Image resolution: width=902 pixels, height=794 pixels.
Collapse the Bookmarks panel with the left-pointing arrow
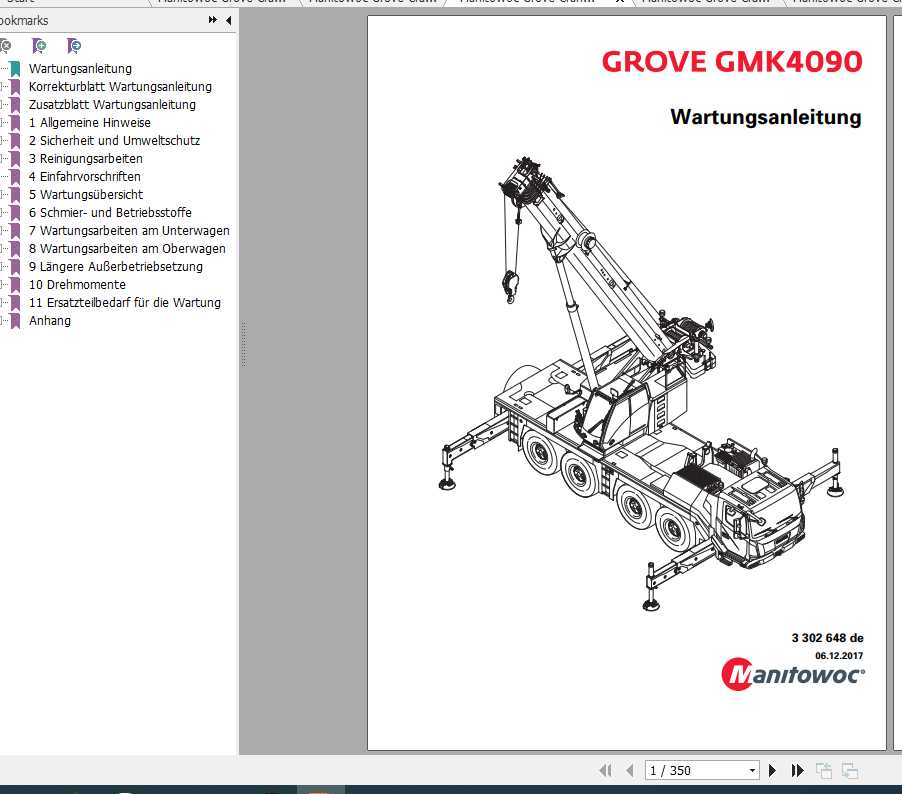(x=228, y=19)
